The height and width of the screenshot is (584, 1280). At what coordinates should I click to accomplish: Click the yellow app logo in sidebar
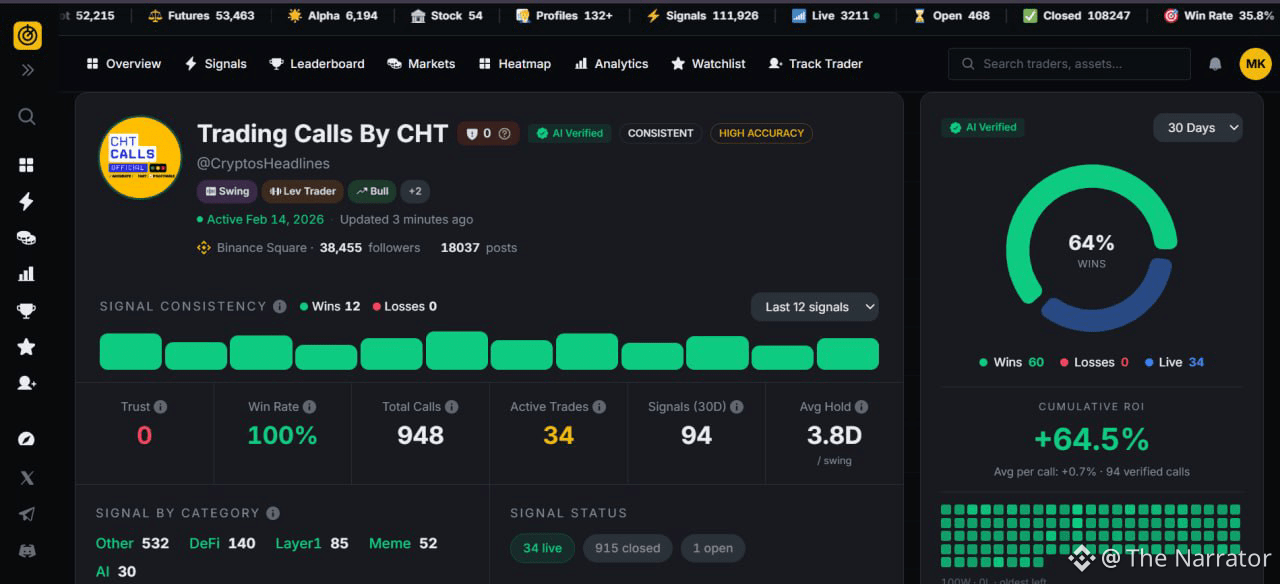coord(27,35)
